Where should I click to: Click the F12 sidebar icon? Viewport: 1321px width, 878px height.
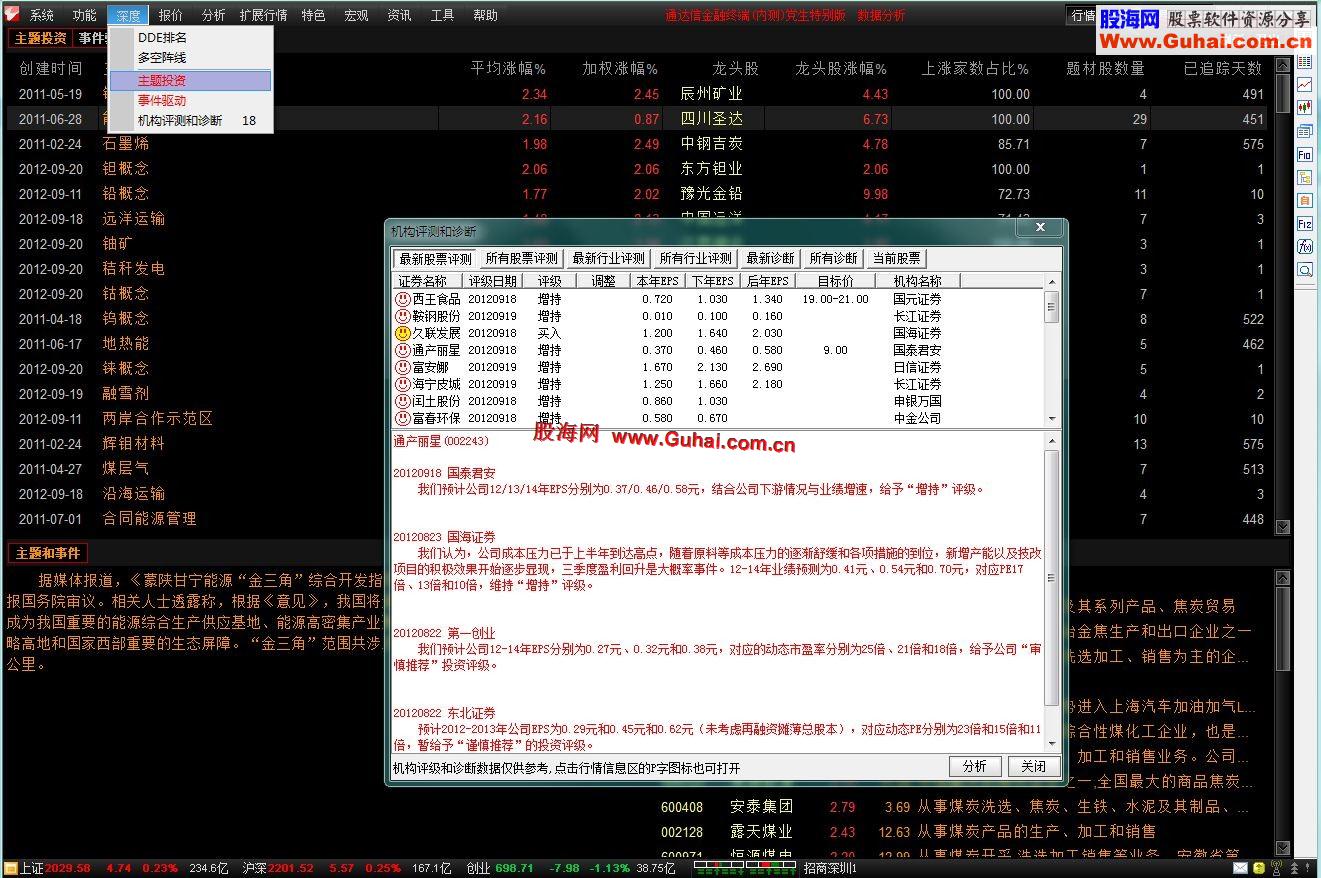point(1304,224)
